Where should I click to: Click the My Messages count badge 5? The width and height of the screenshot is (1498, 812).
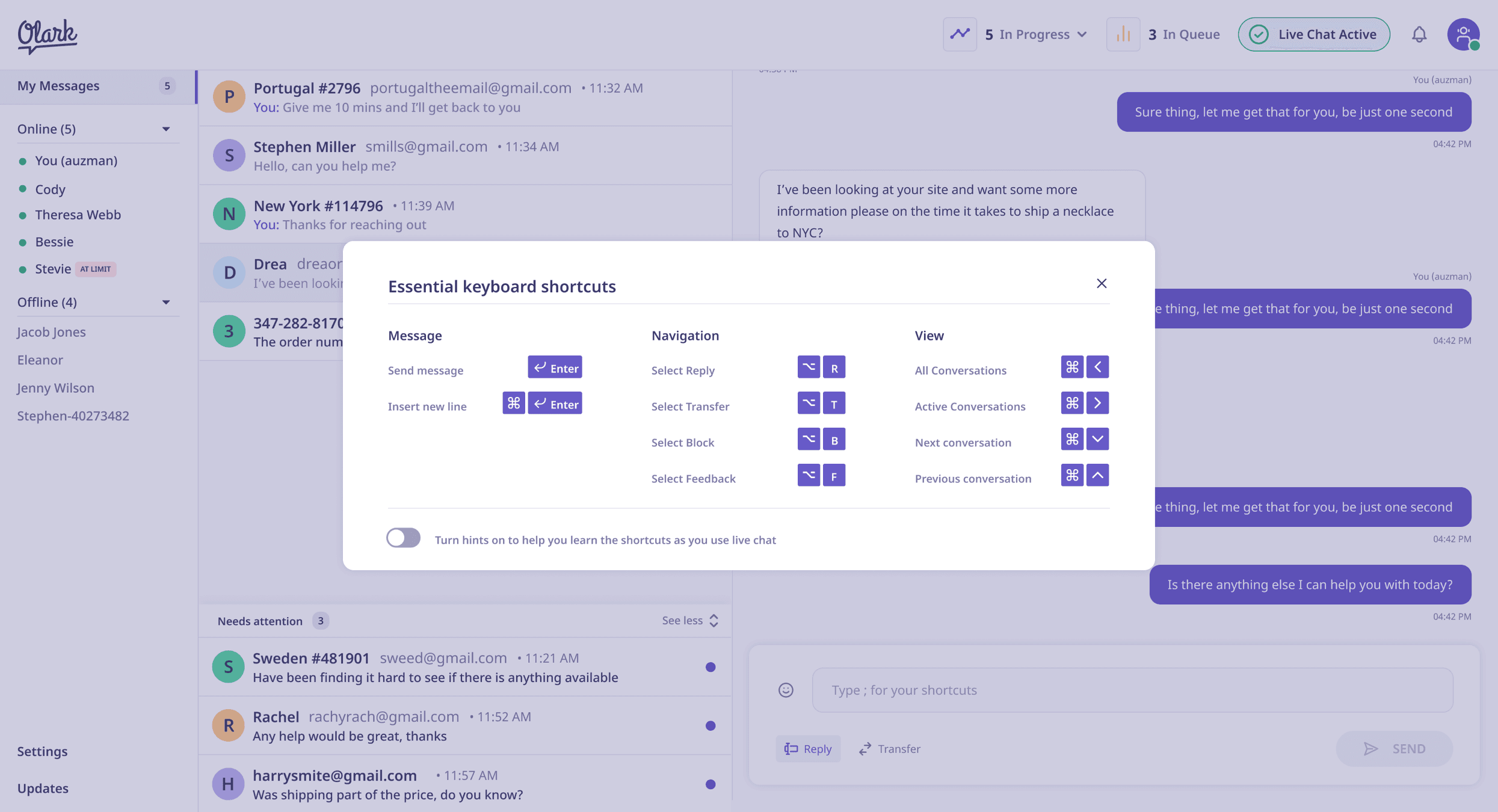tap(167, 86)
